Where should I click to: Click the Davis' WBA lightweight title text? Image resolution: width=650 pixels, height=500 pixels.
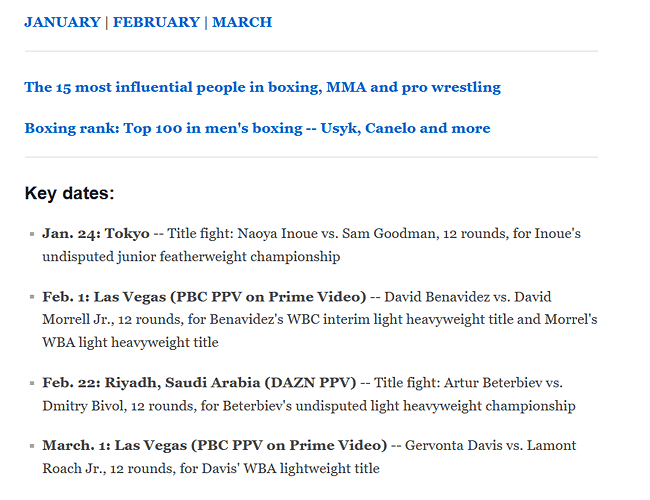tap(290, 468)
